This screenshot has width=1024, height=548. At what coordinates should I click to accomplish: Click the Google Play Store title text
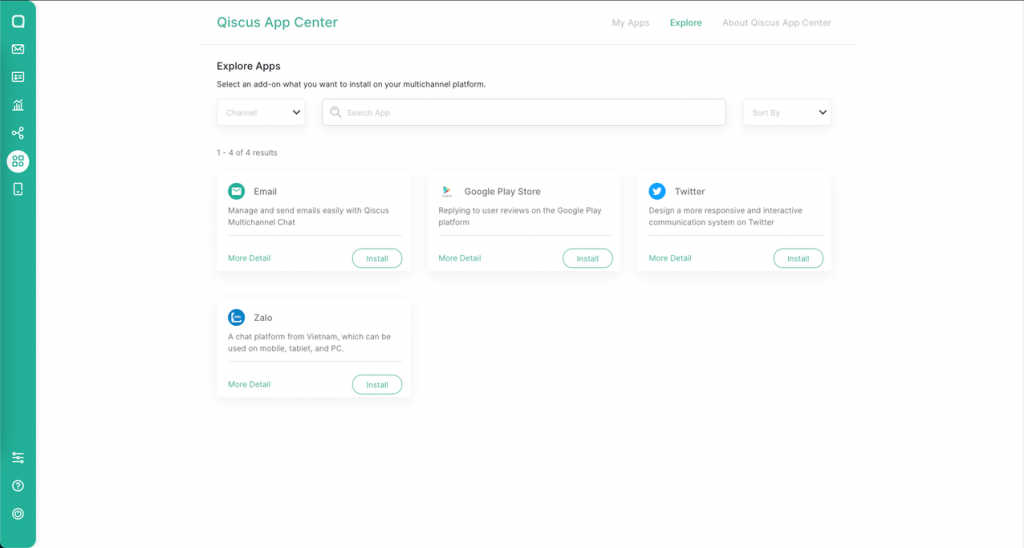click(x=502, y=191)
